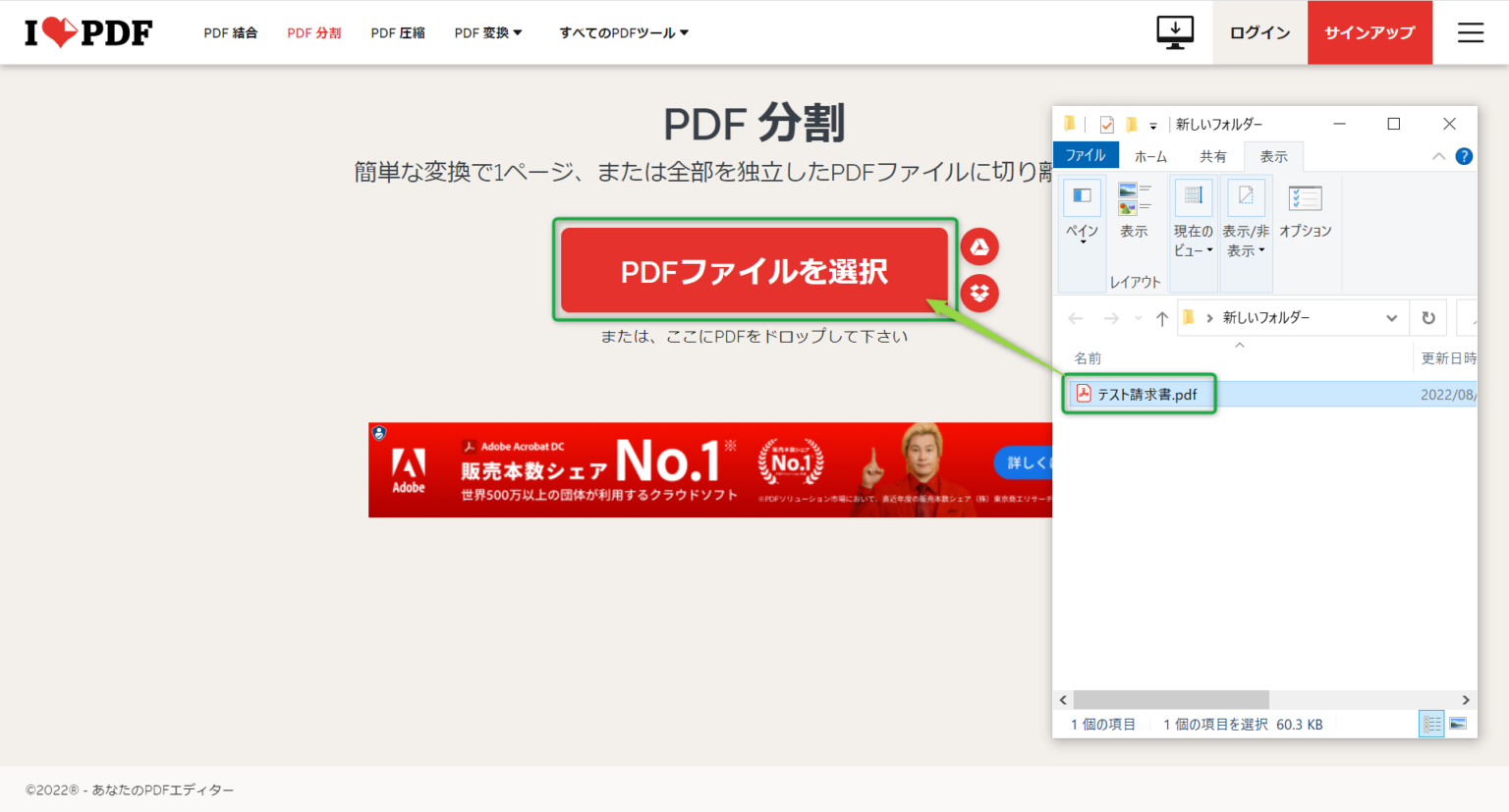The image size is (1509, 812).
Task: Open the ログイン page
Action: [x=1258, y=31]
